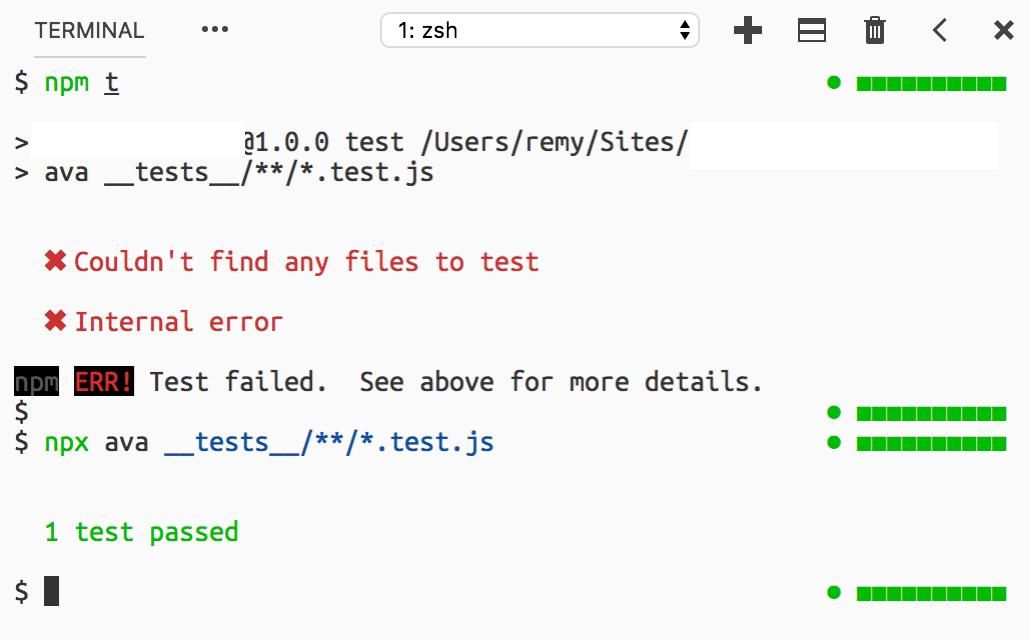The width and height of the screenshot is (1030, 640).
Task: Click the split terminal icon
Action: click(811, 31)
